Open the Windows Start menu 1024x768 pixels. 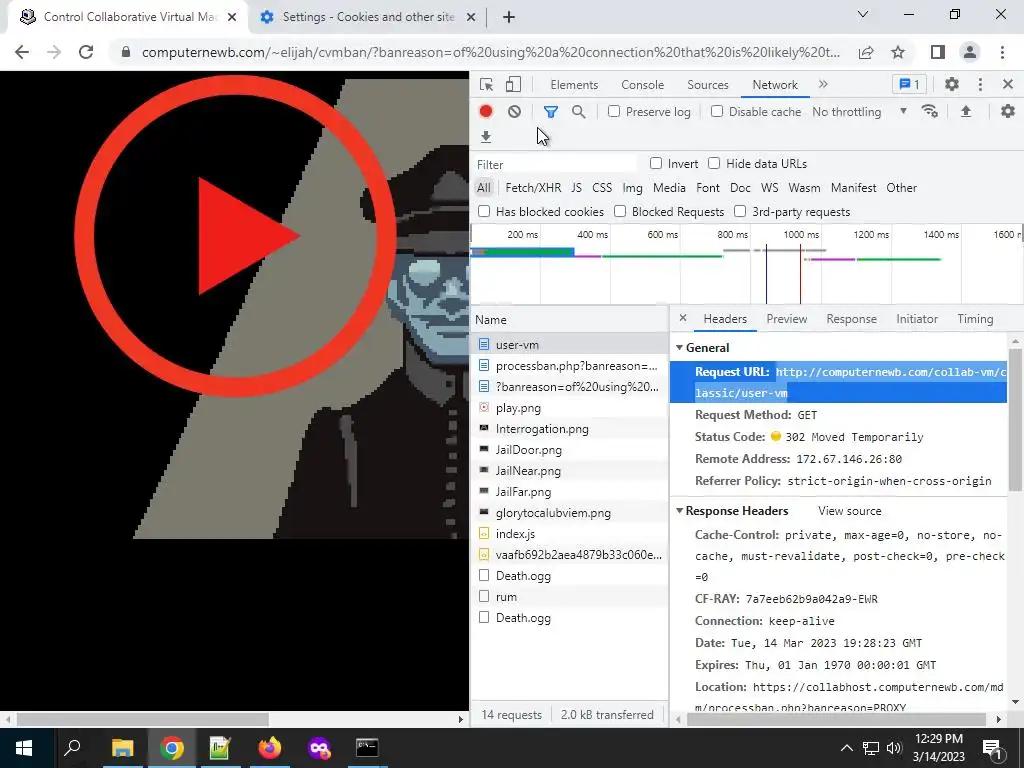point(24,748)
